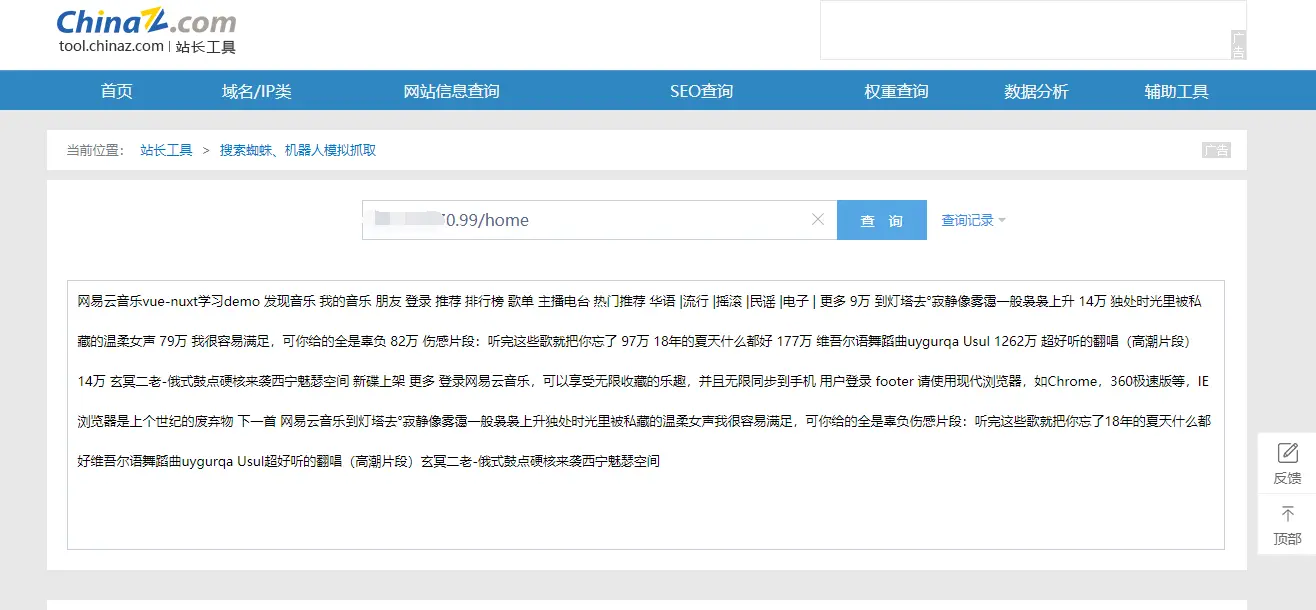Click the 广告 label in breadcrumb bar
The width and height of the screenshot is (1316, 610).
[x=1216, y=150]
